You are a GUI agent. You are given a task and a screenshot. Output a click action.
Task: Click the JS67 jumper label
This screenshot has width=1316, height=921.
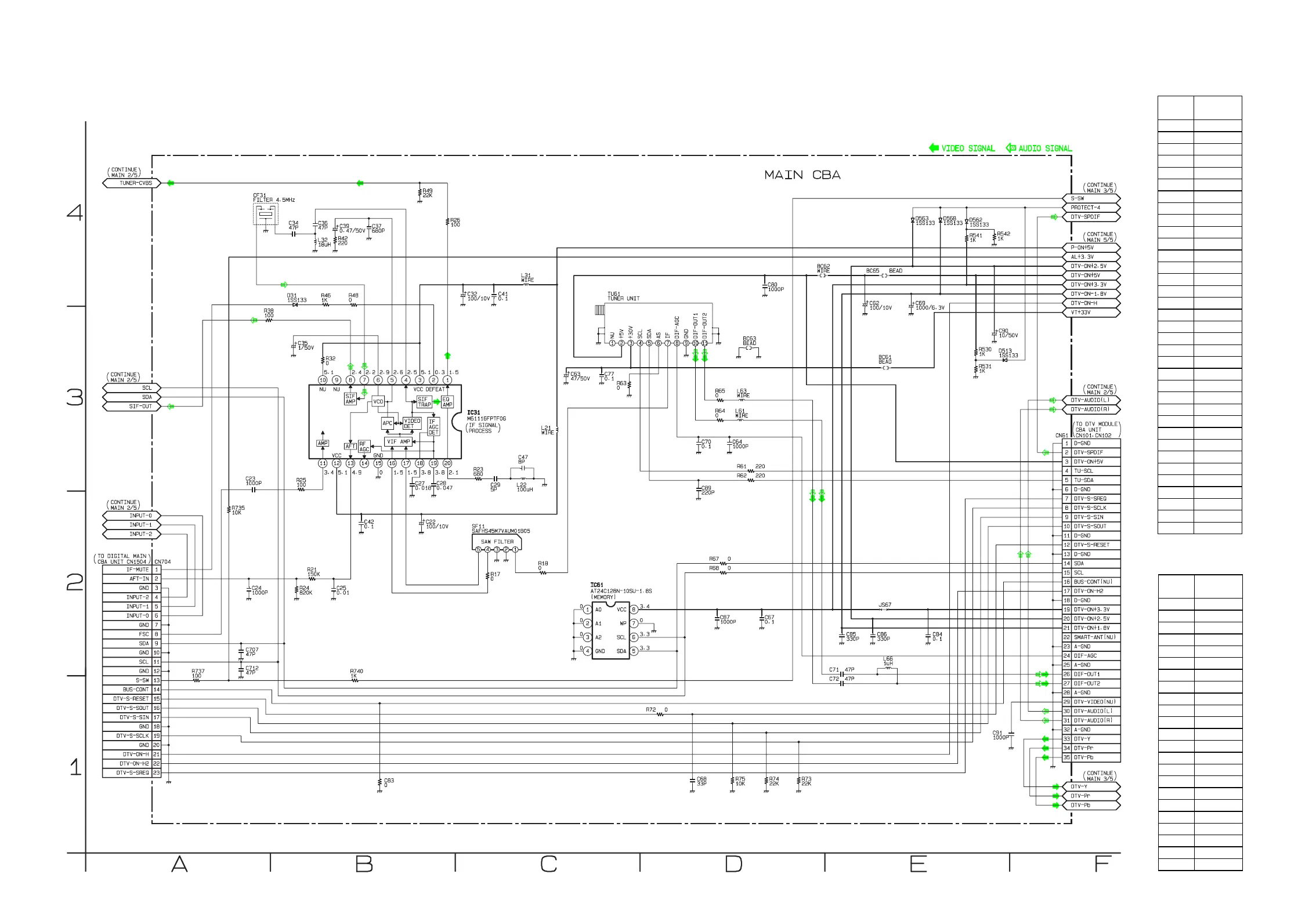[x=885, y=605]
